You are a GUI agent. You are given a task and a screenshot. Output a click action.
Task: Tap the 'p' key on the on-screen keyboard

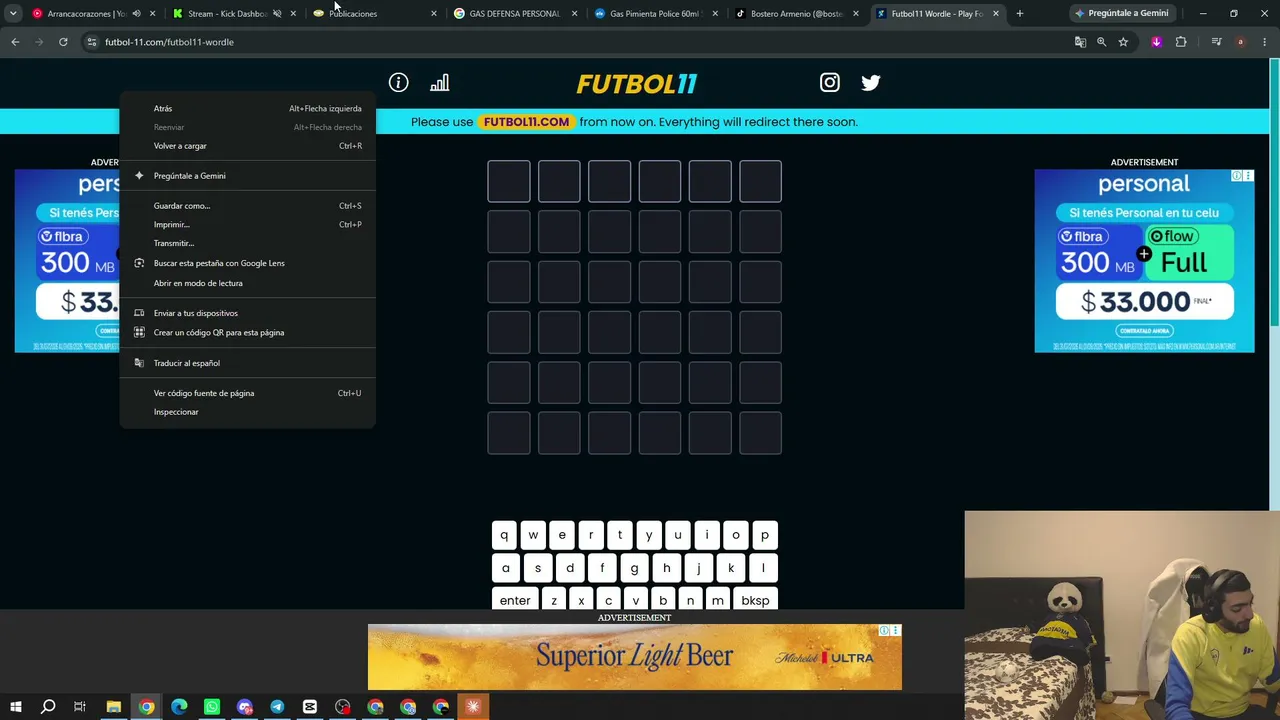(x=765, y=535)
